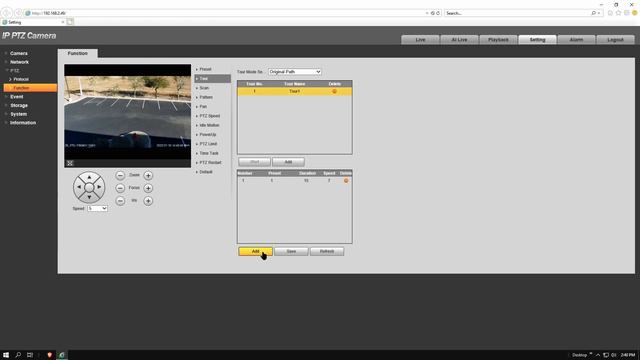
Task: Open Windows taskbar search
Action: click(18, 355)
